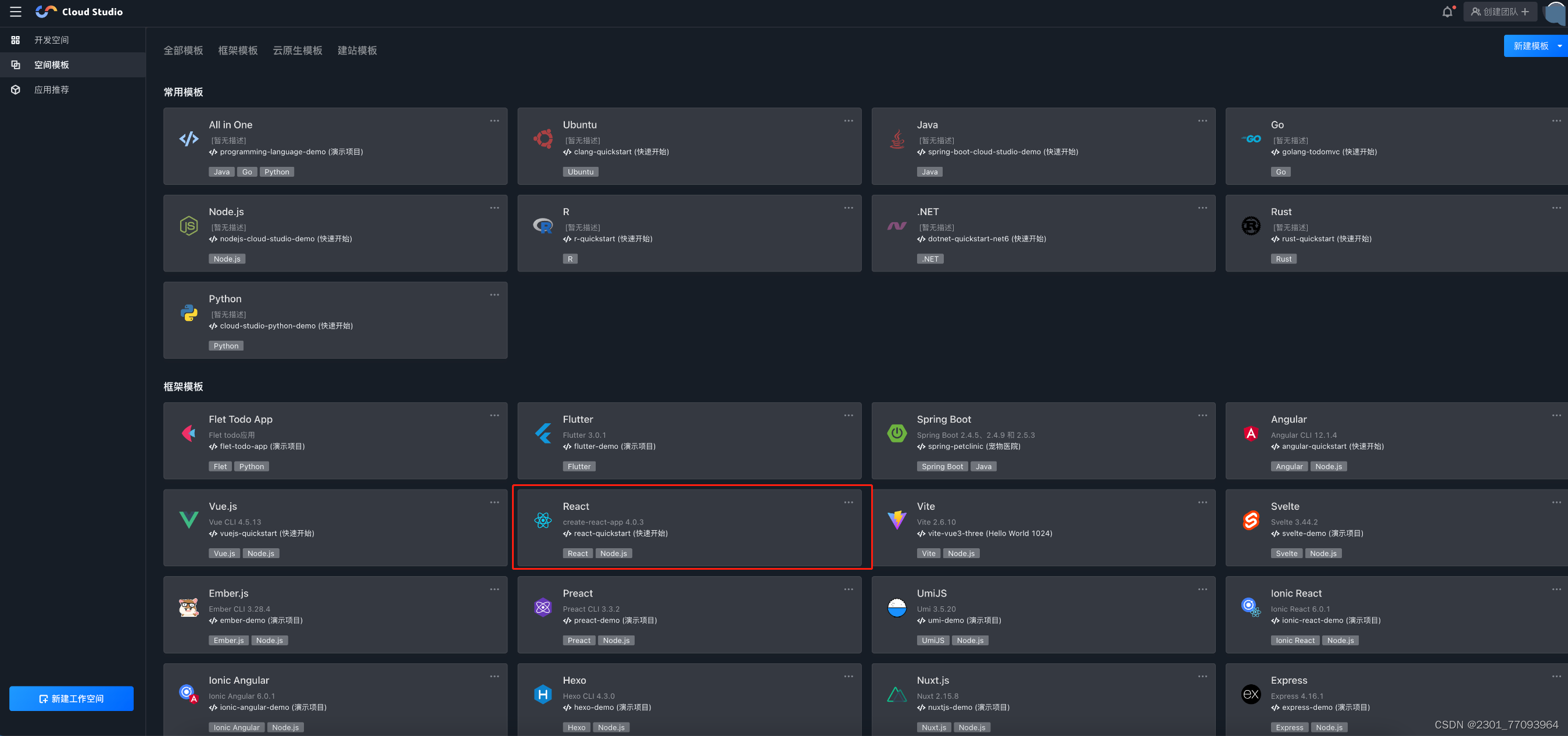Screen dimensions: 1568x736
Task: Open more options on React card
Action: 848,502
